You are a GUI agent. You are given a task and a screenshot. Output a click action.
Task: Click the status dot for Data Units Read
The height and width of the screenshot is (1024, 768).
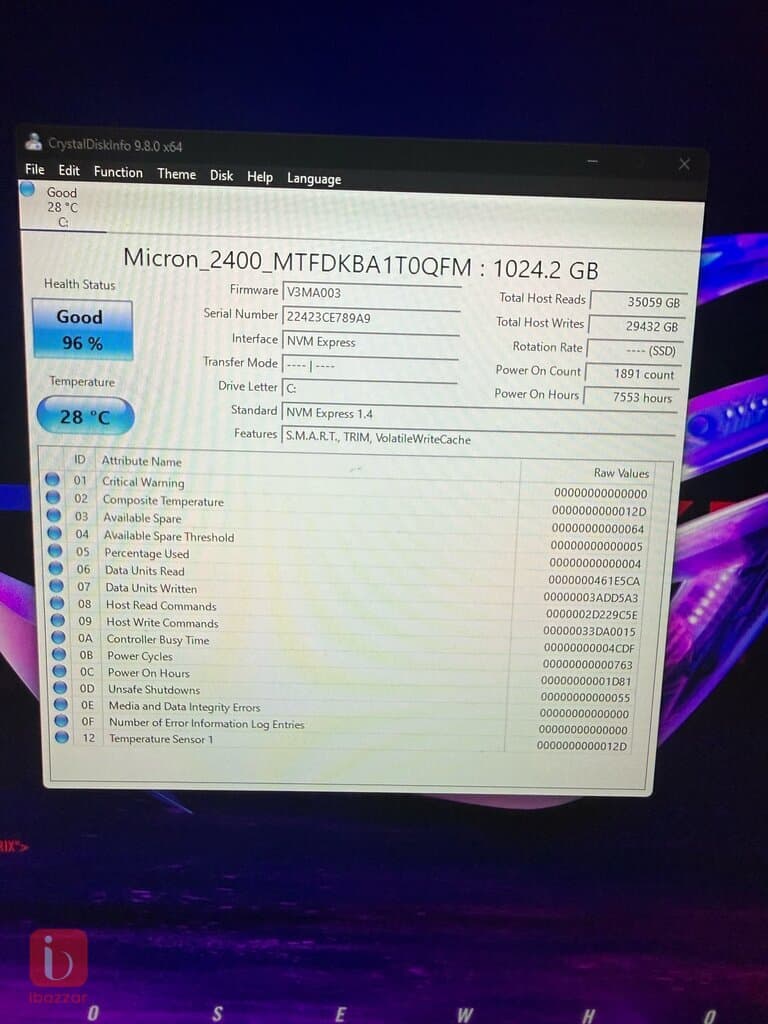pos(56,569)
